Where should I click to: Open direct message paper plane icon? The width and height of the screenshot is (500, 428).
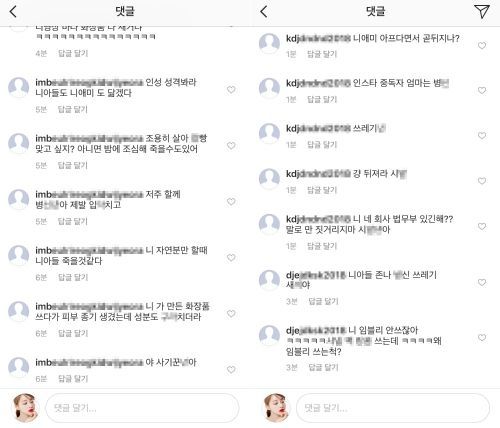482,12
